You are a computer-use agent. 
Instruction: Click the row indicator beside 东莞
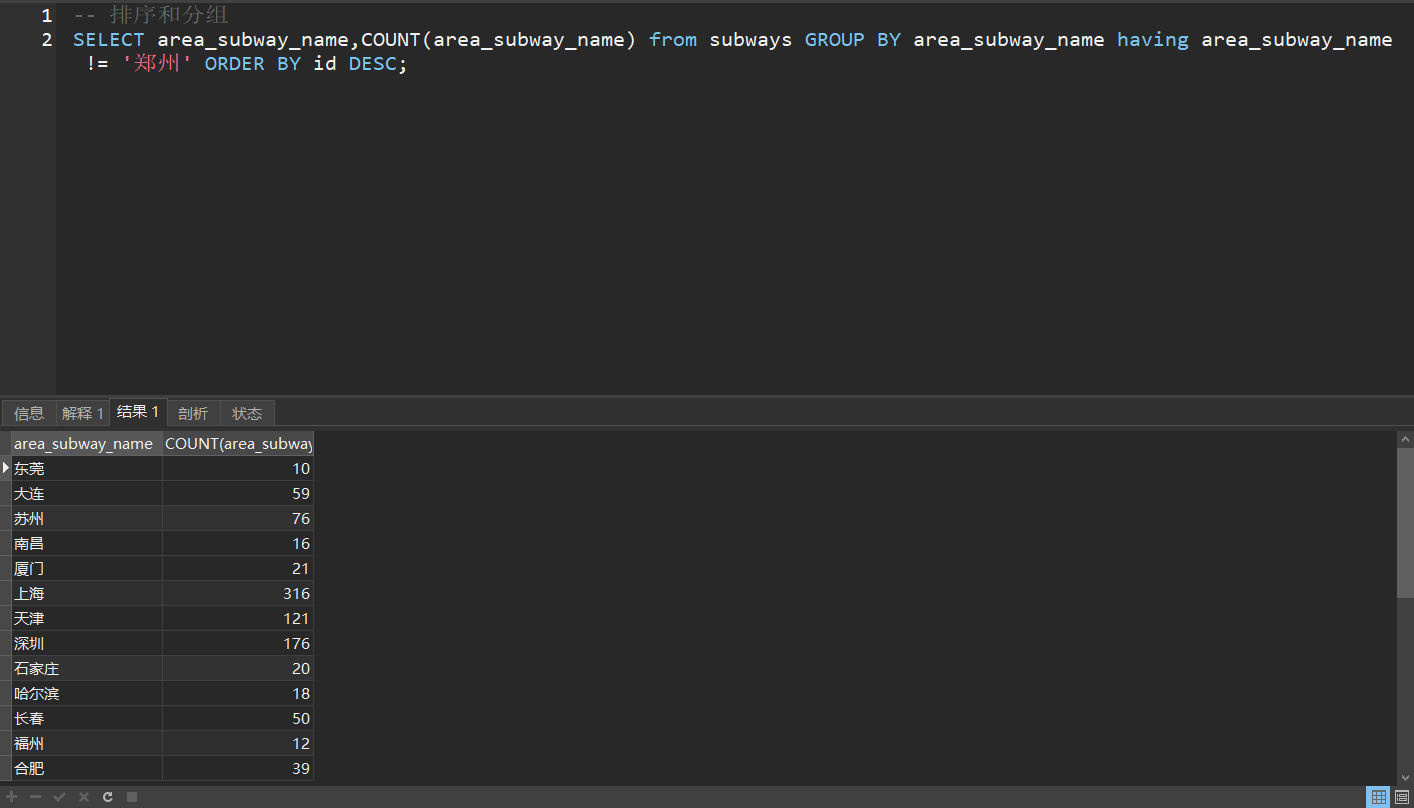tap(6, 469)
